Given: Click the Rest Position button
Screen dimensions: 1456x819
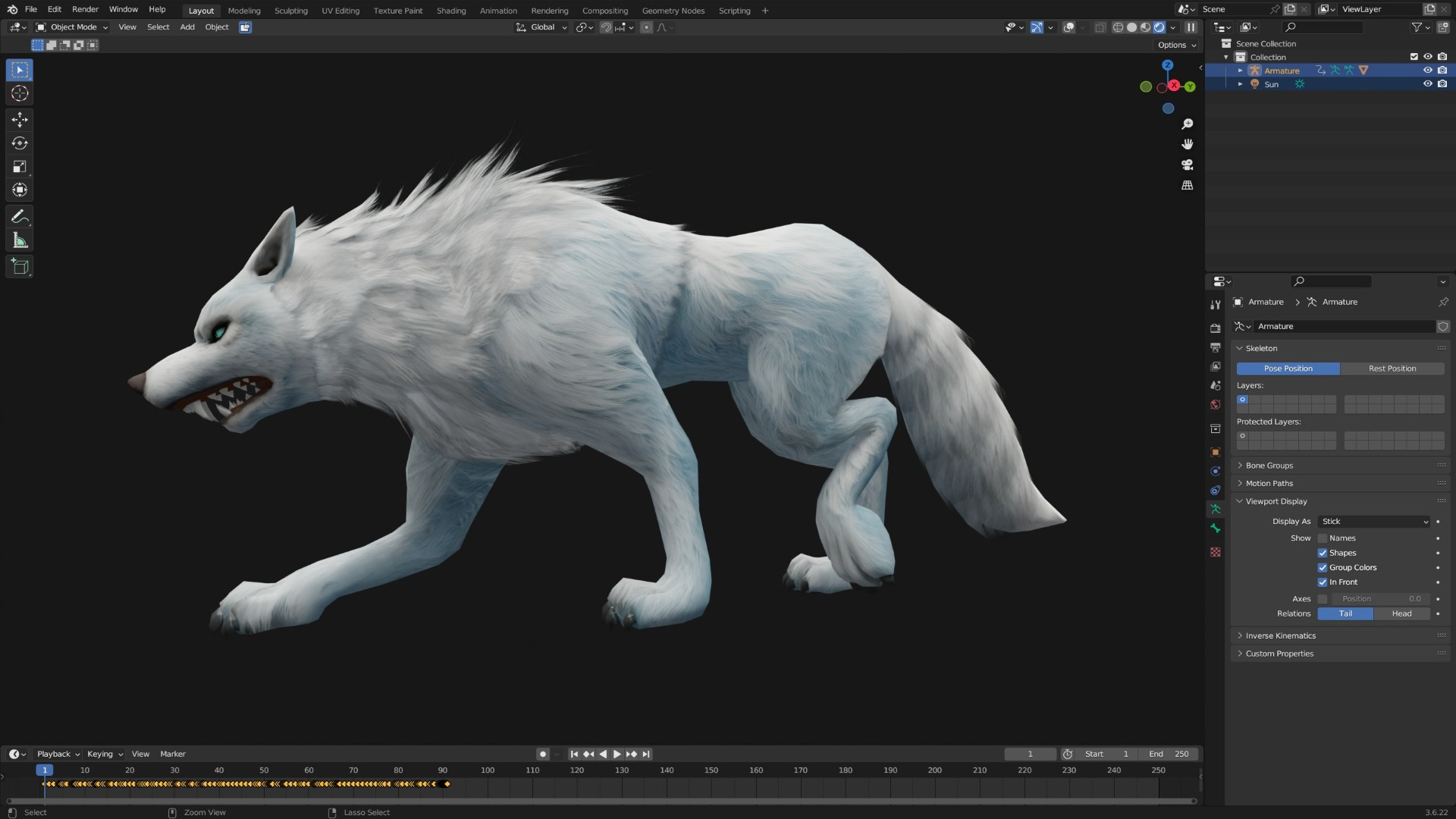Looking at the screenshot, I should pos(1392,369).
